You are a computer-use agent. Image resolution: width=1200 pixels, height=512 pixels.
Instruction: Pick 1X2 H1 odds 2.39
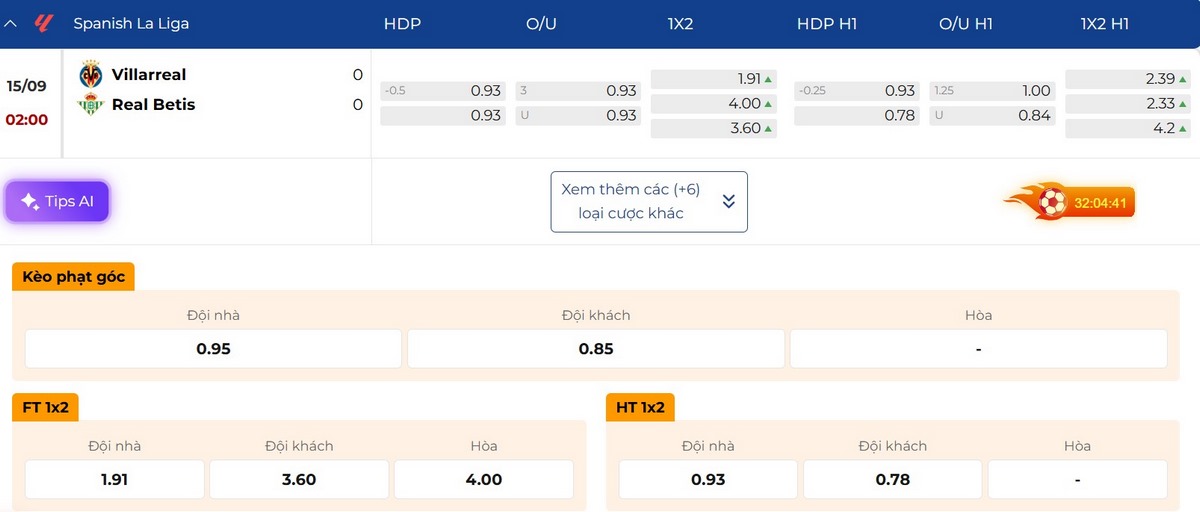coord(1128,78)
